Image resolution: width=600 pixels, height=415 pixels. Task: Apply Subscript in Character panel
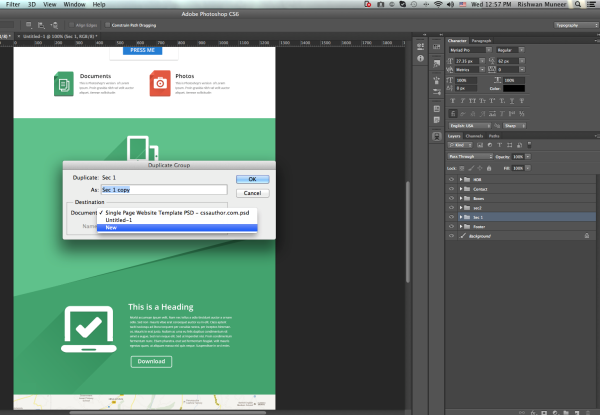(502, 101)
